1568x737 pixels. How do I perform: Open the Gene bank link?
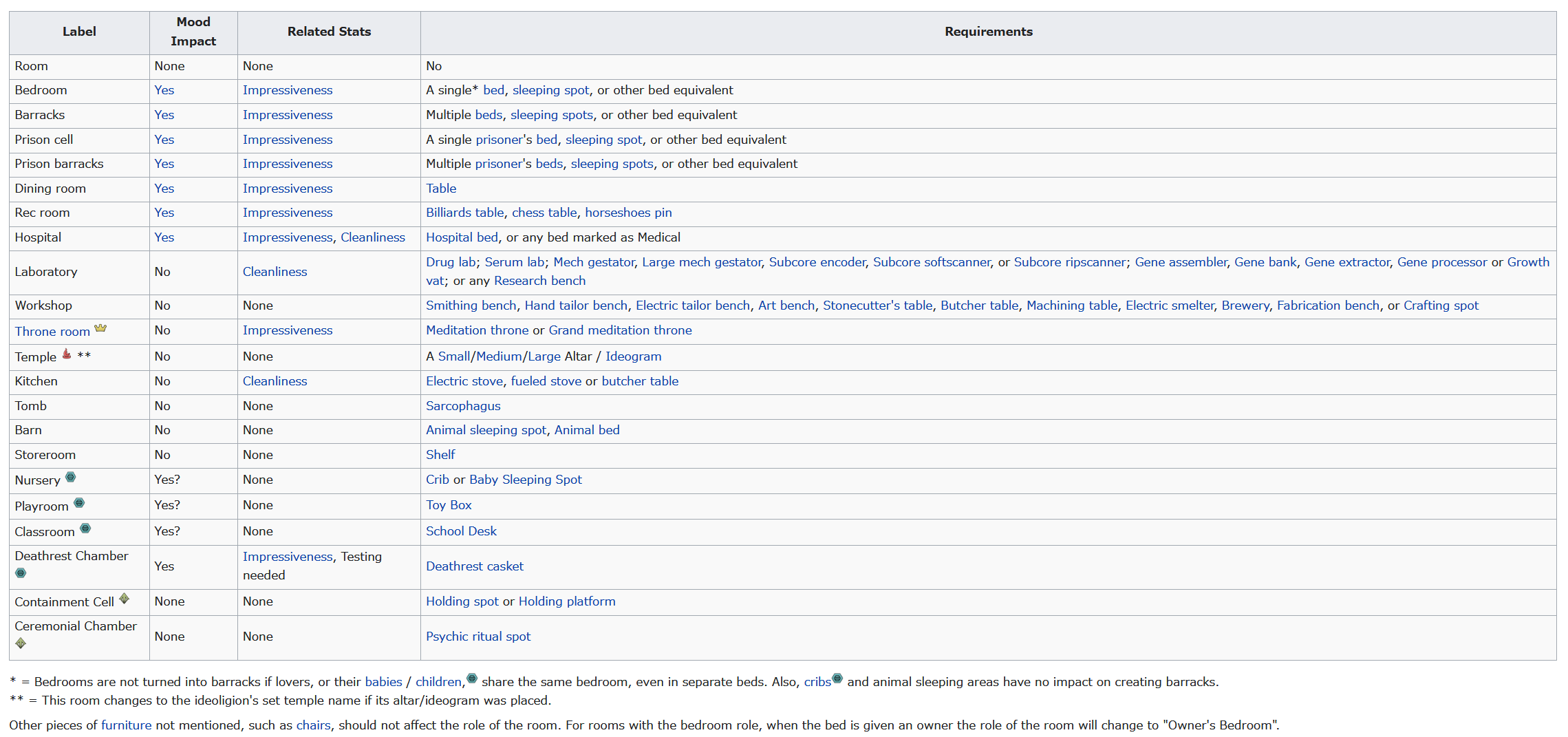coord(1265,262)
